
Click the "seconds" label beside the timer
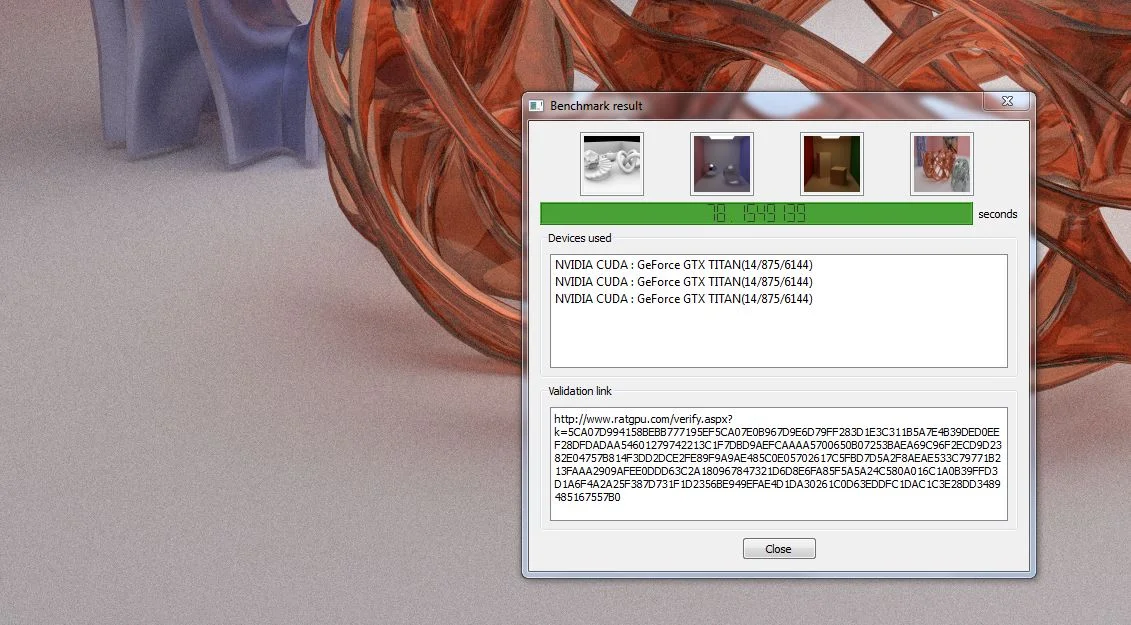[998, 214]
